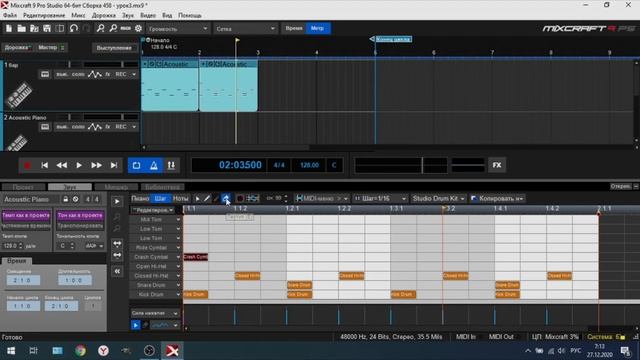
Task: Open the Громкость automation dropdown
Action: (x=178, y=29)
